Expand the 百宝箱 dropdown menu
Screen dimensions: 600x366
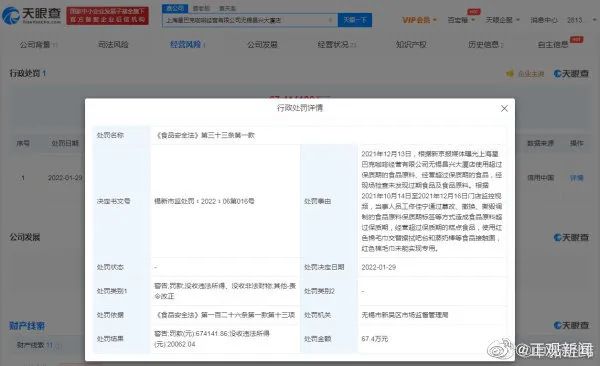[461, 20]
